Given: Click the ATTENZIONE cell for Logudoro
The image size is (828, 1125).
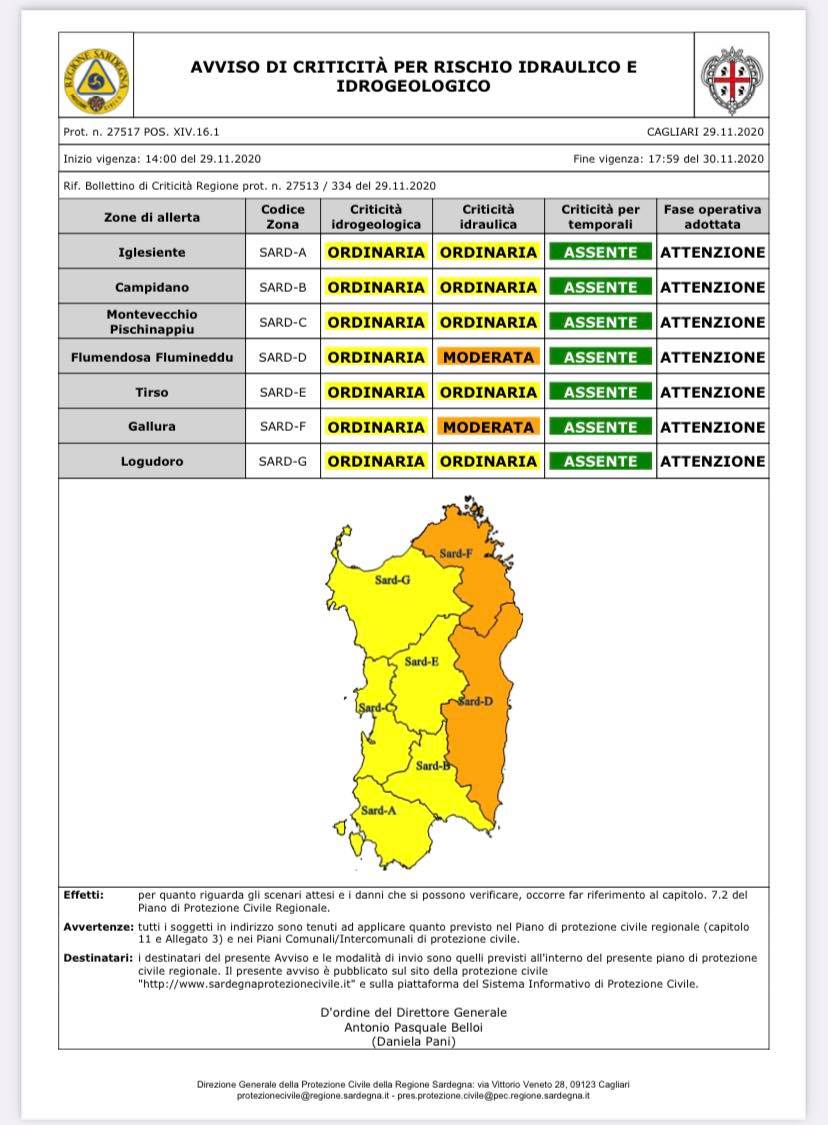Looking at the screenshot, I should tap(713, 462).
